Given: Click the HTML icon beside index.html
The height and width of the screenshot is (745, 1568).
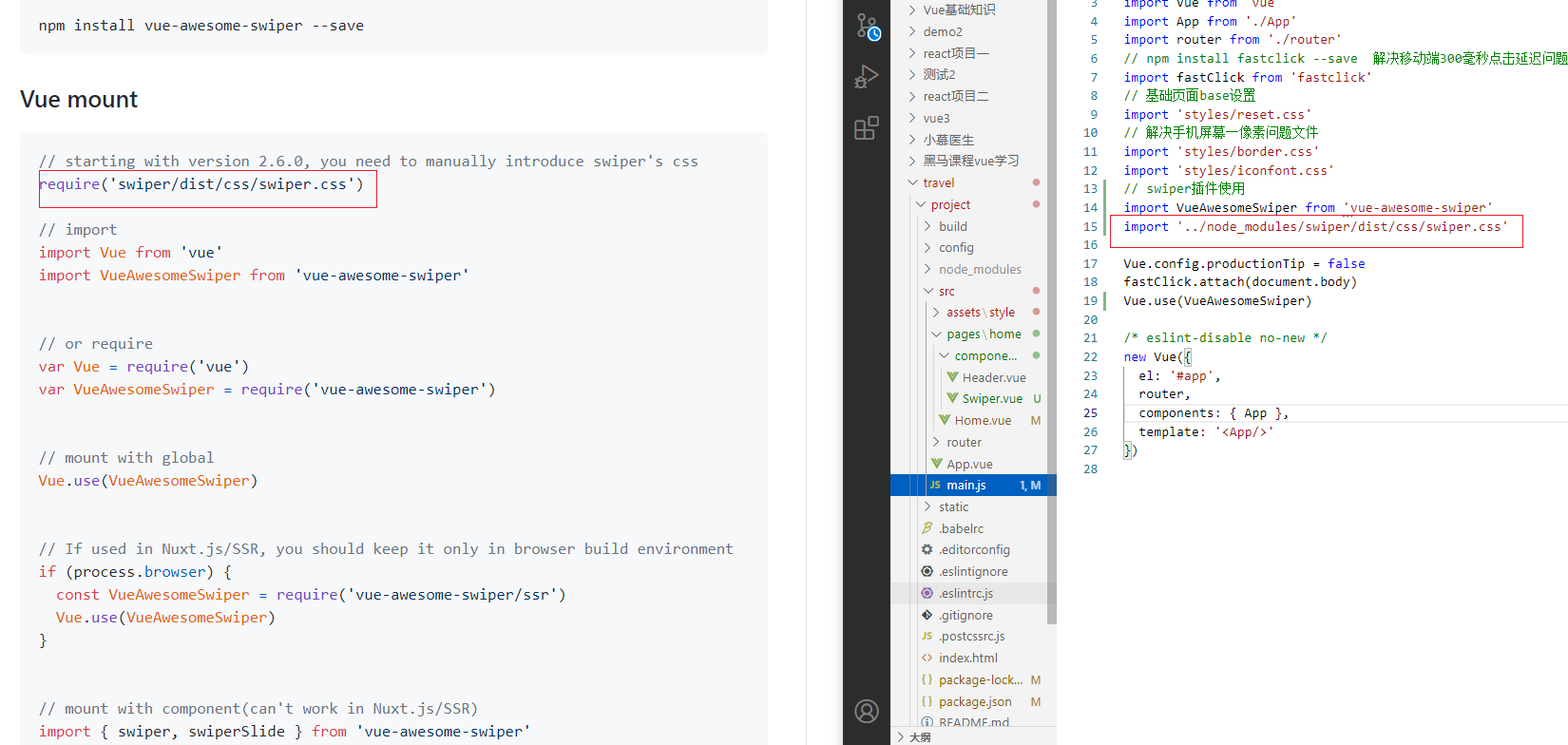Looking at the screenshot, I should click(x=927, y=658).
